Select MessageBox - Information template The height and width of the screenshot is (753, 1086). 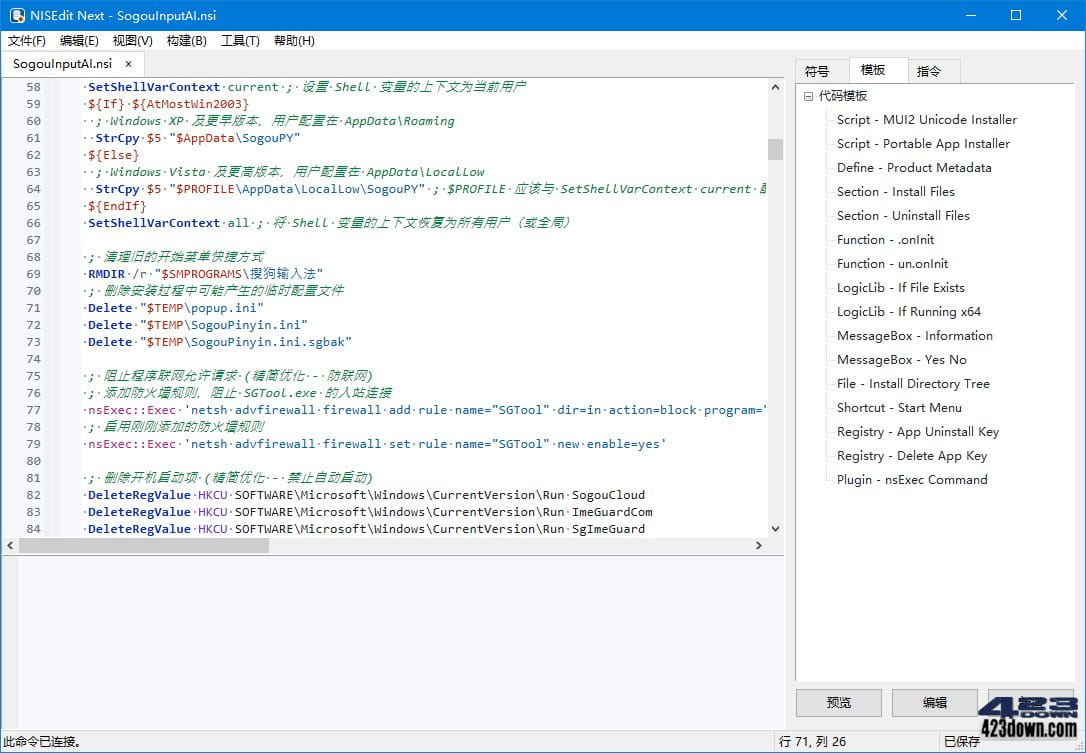914,336
